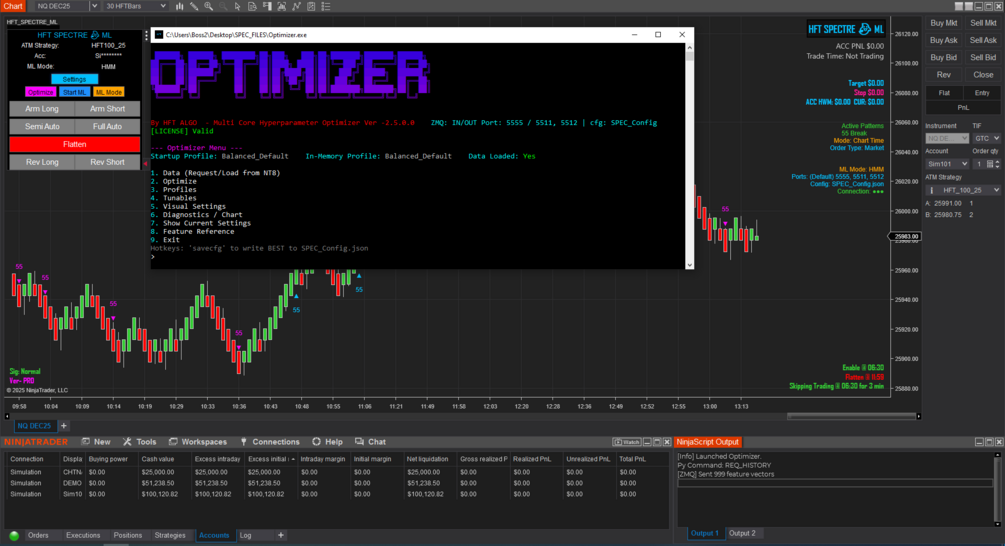The height and width of the screenshot is (546, 1005).
Task: Toggle the Chart Trader icon in chart toolbar
Action: [267, 6]
